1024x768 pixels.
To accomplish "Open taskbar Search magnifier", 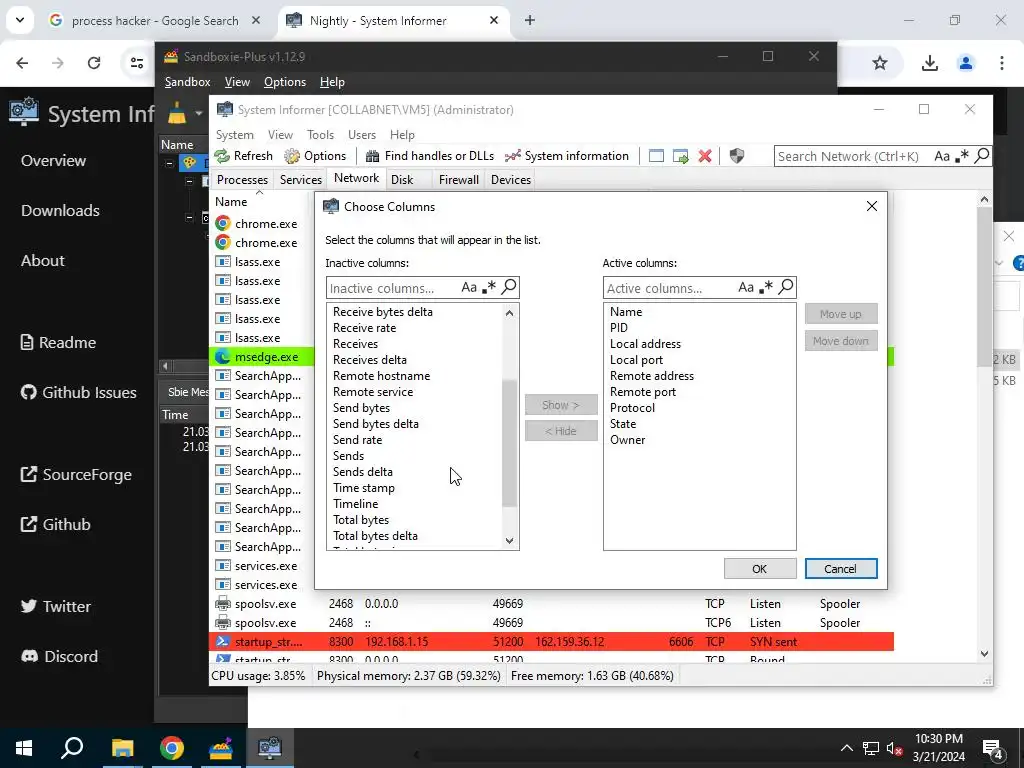I will click(72, 748).
